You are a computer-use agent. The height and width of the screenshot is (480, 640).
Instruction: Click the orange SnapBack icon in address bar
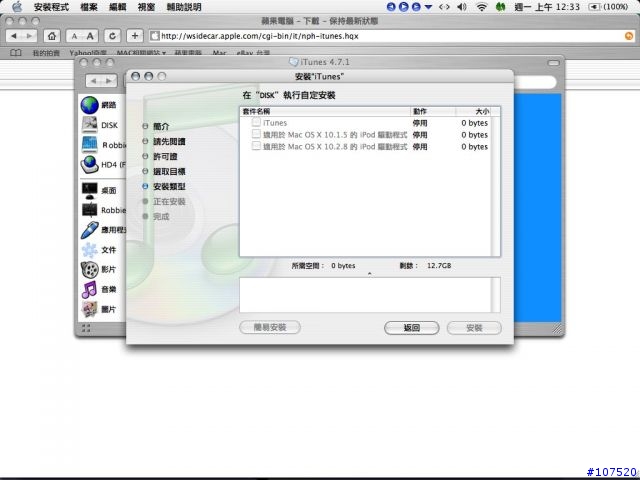[629, 36]
